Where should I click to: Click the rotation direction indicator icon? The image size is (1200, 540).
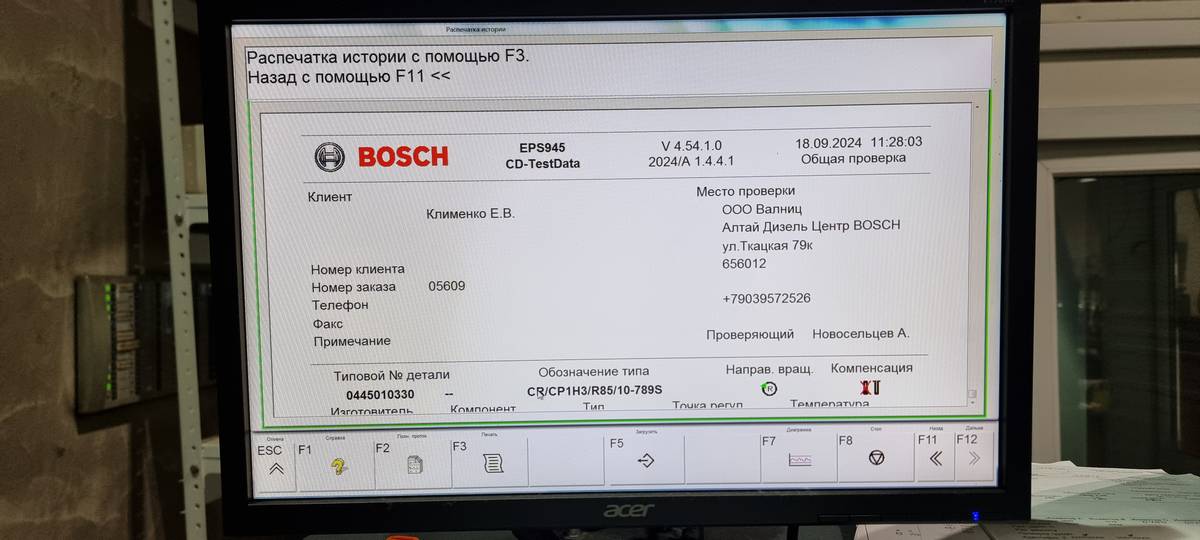768,388
